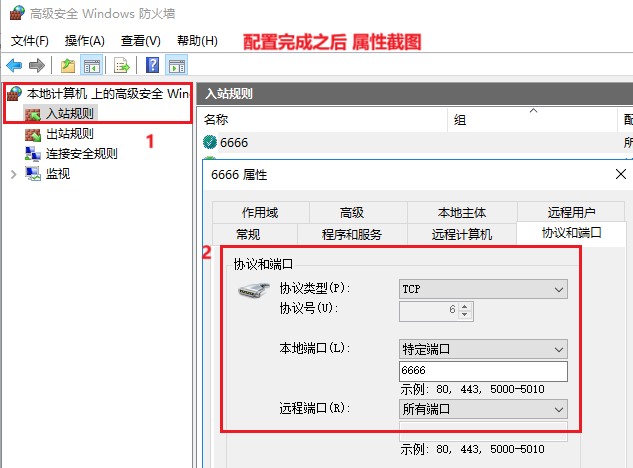Switch to the 远程用户 tab
This screenshot has width=633, height=468.
point(571,212)
